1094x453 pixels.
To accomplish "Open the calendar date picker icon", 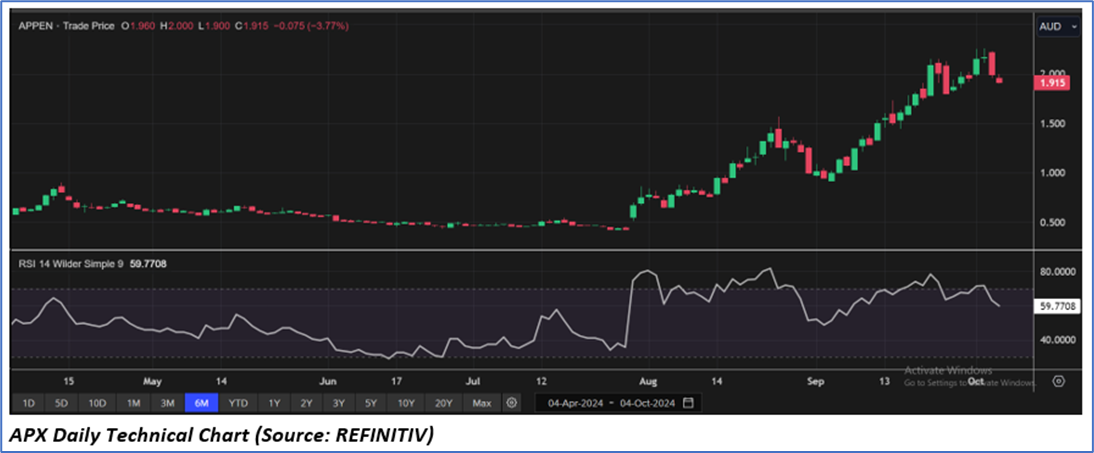I will (689, 403).
